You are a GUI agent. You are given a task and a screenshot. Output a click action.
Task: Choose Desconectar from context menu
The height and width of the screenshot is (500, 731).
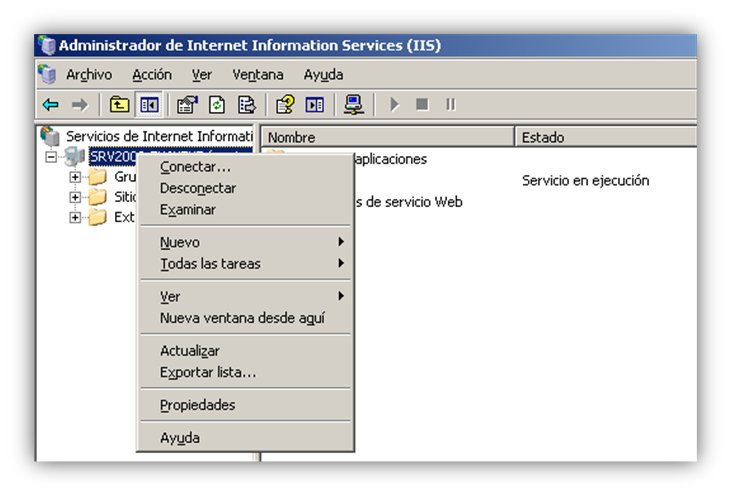(x=246, y=188)
